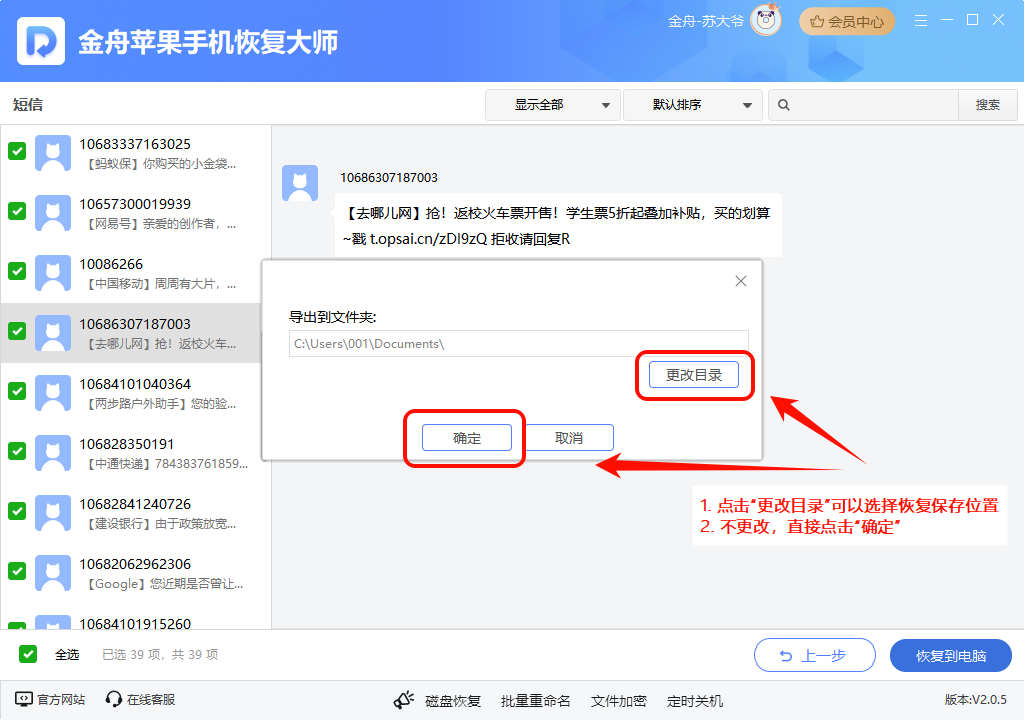Uncheck the 10682841240726 message checkbox
This screenshot has width=1024, height=720.
[x=17, y=512]
